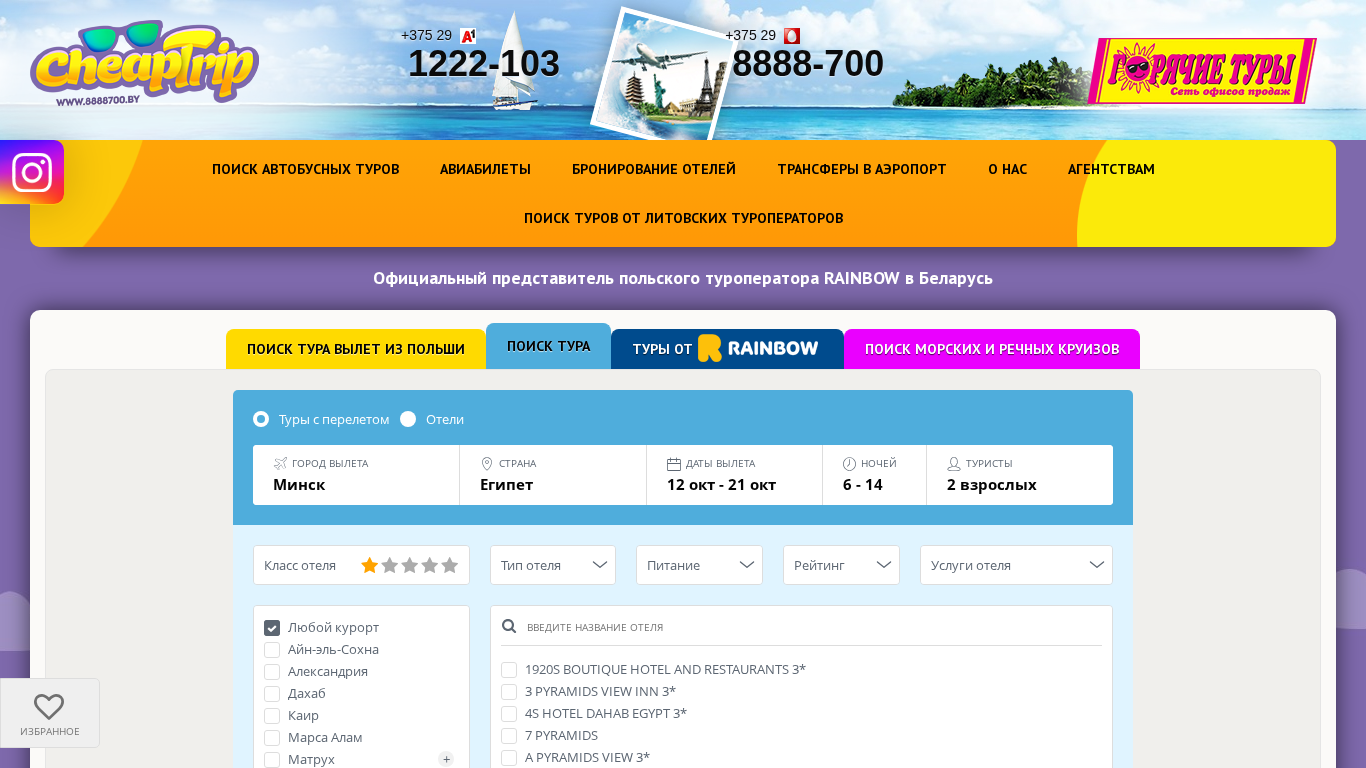This screenshot has height=768, width=1366.
Task: Expand the Матрух resort sublist
Action: [446, 760]
